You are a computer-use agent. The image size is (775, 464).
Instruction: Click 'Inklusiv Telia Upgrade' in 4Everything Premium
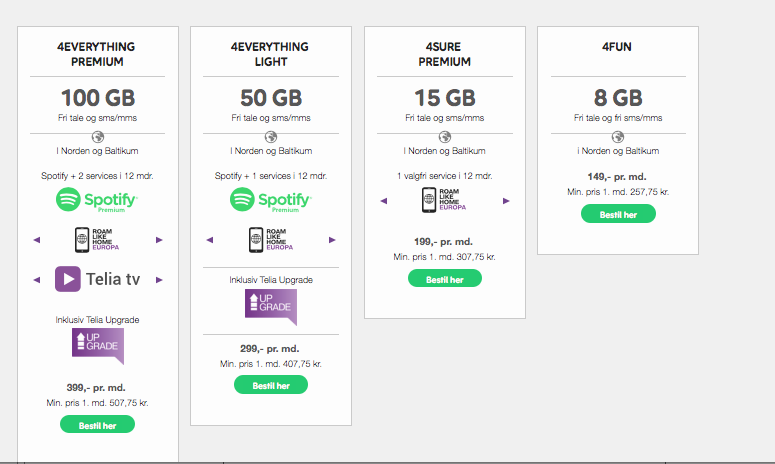(97, 320)
